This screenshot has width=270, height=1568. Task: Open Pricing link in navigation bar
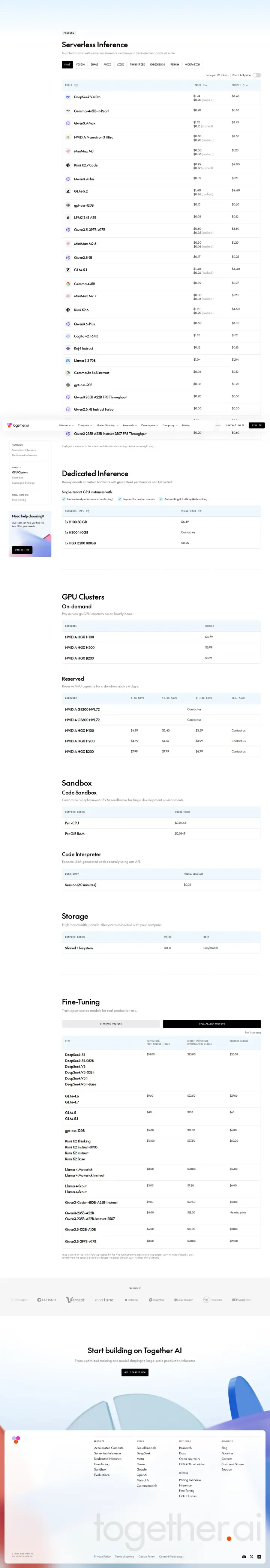point(186,426)
